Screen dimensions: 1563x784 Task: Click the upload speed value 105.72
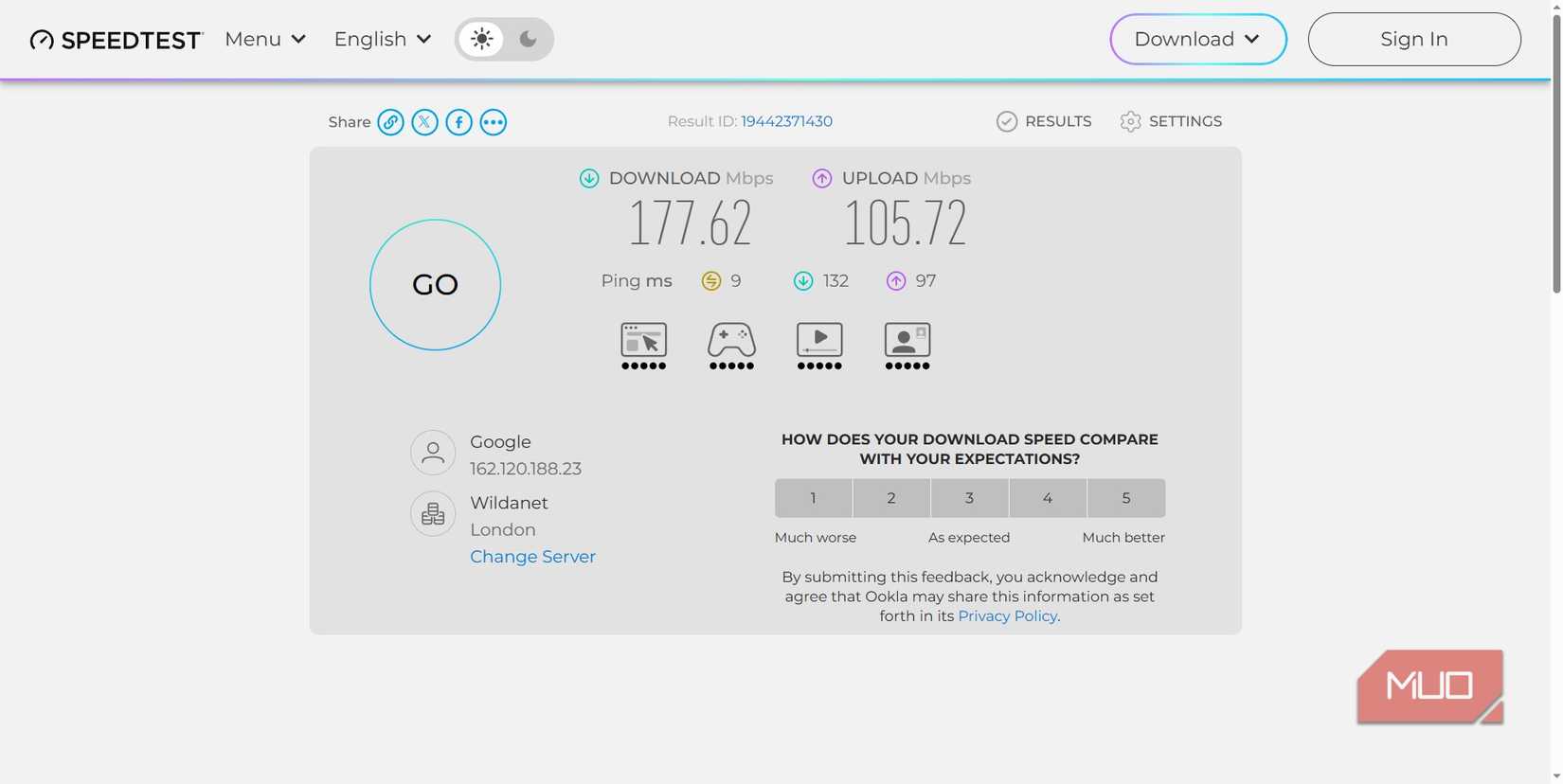coord(905,223)
